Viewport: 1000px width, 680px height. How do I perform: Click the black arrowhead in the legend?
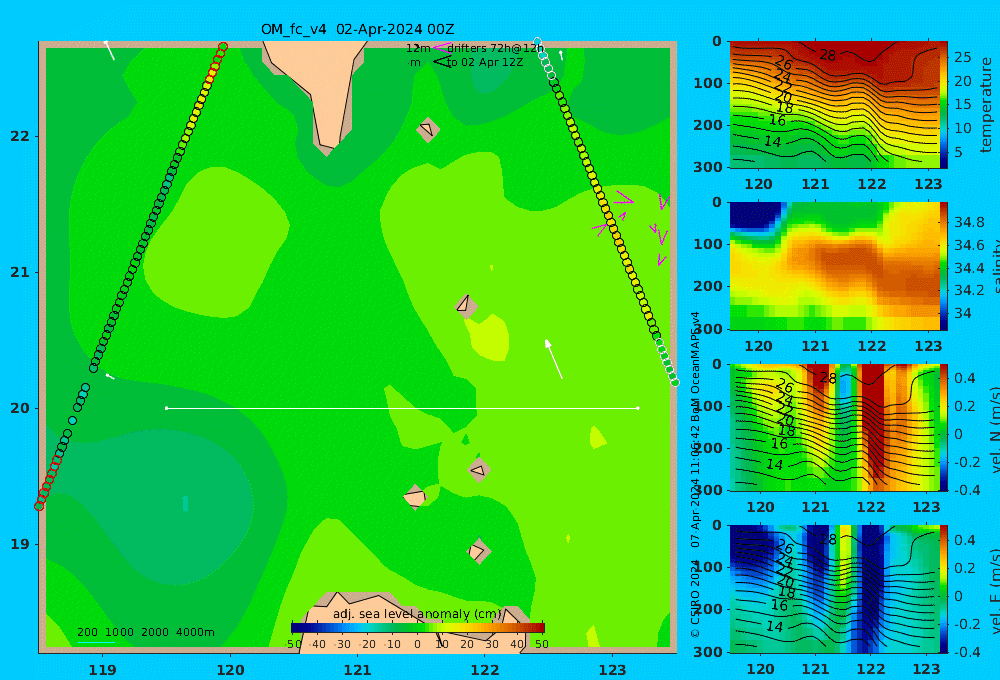(x=441, y=62)
